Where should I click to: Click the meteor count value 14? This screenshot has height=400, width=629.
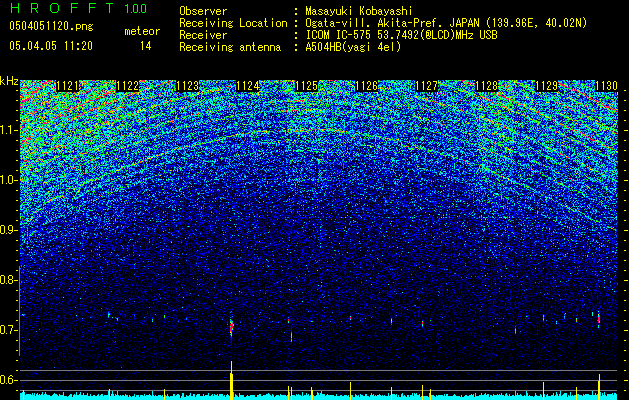[145, 46]
